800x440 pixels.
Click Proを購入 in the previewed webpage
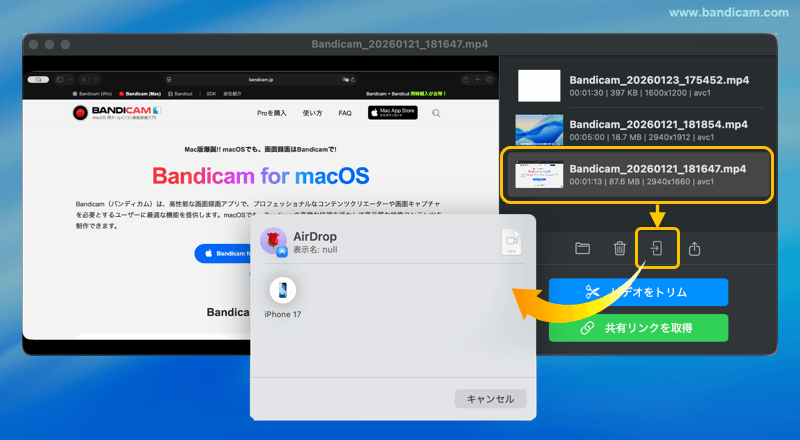271,113
